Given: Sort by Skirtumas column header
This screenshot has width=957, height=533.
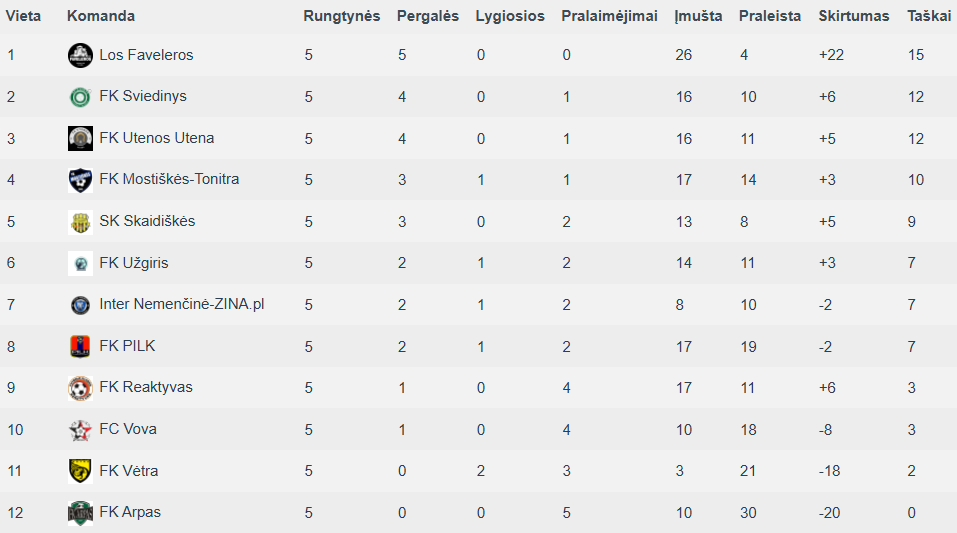Looking at the screenshot, I should (x=854, y=16).
